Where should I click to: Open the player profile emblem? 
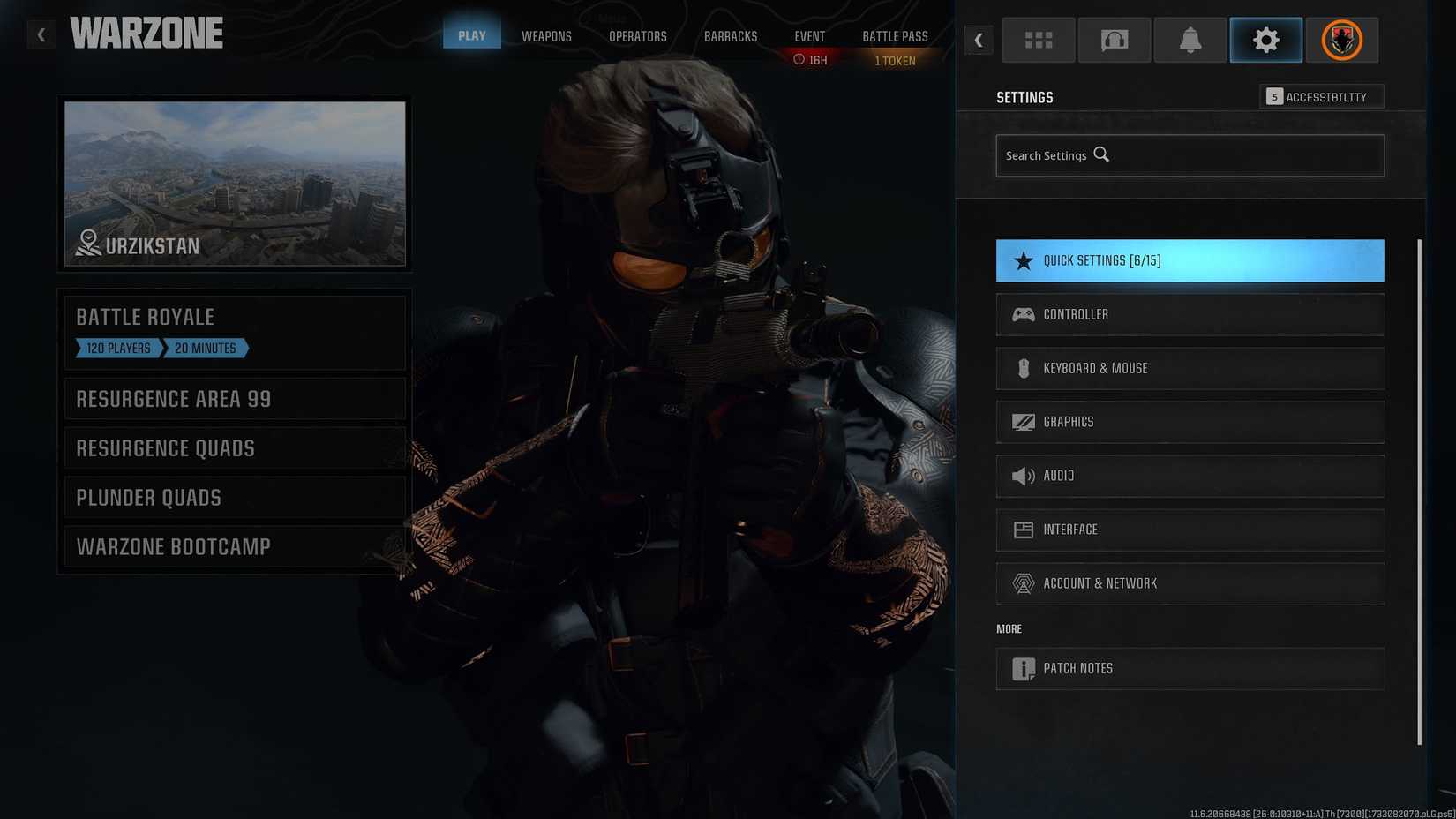point(1341,40)
